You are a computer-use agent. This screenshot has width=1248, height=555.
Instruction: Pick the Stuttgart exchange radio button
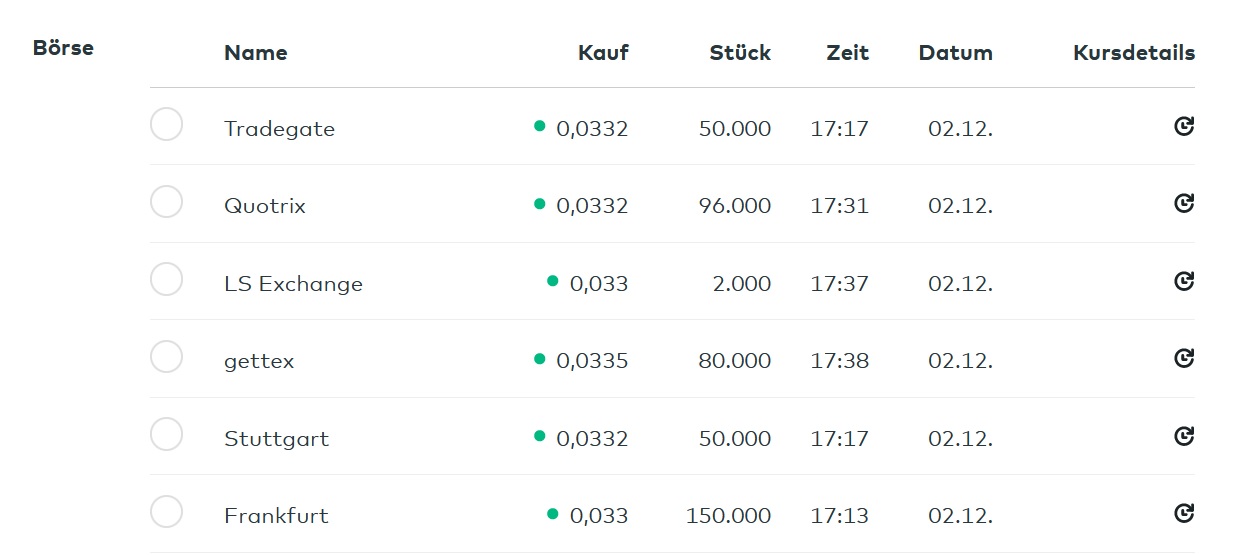(166, 434)
